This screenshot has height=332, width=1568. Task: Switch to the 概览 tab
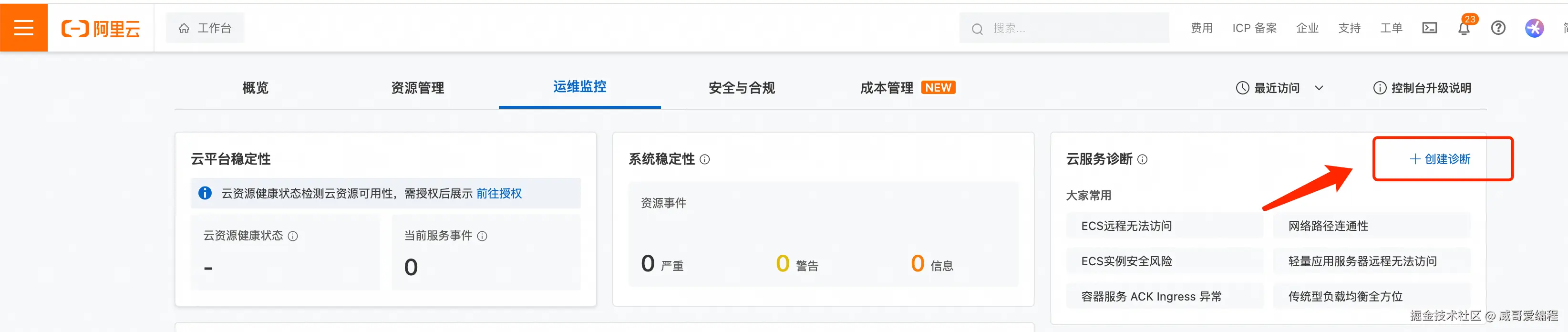pos(255,88)
